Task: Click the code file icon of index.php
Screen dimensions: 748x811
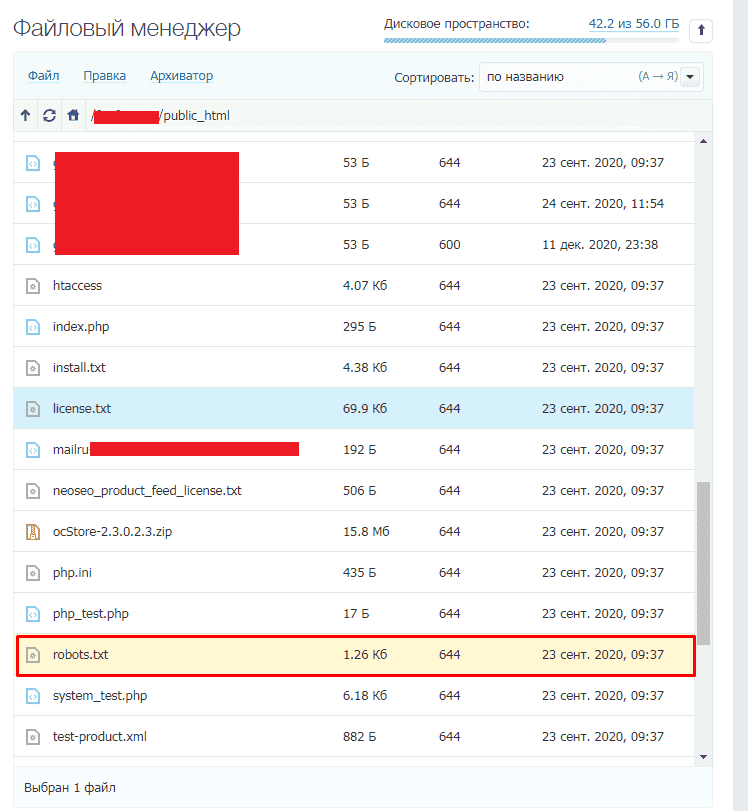Action: pos(33,326)
